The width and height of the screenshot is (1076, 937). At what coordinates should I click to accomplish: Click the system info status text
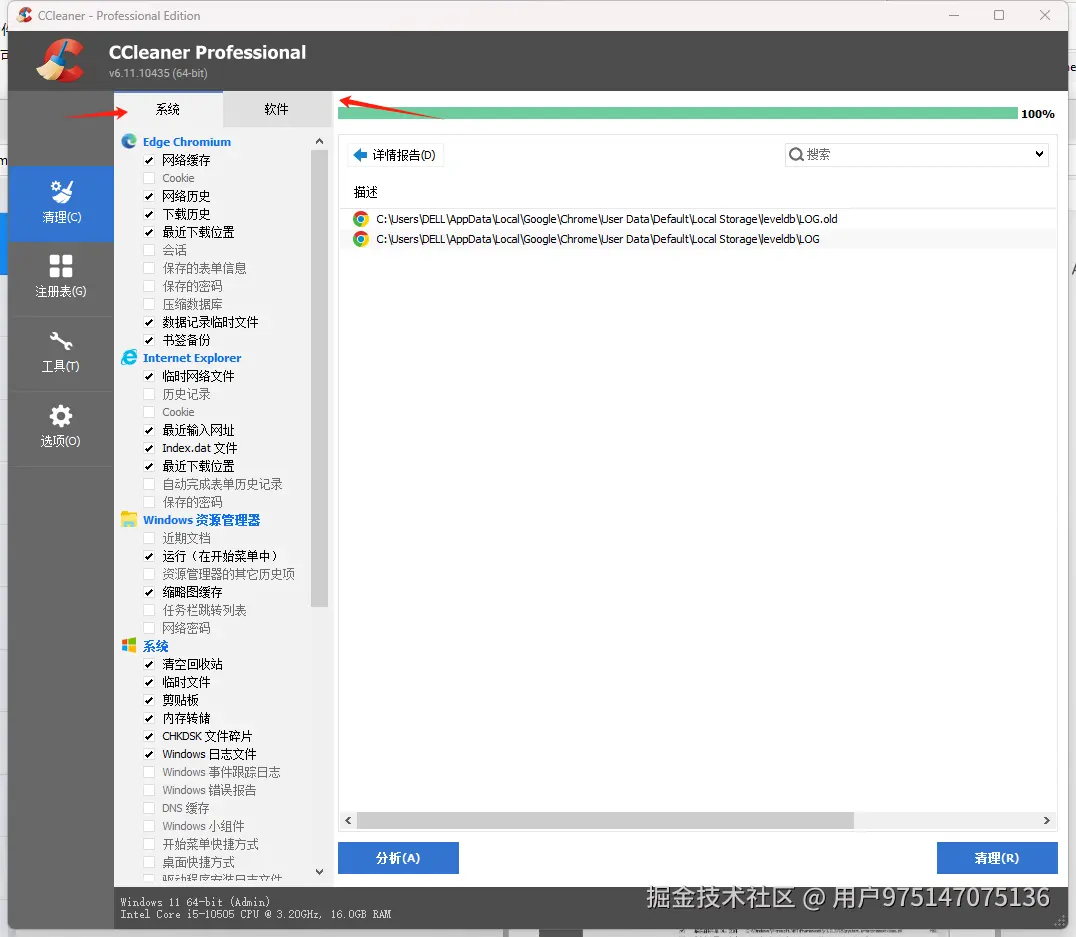pos(255,908)
